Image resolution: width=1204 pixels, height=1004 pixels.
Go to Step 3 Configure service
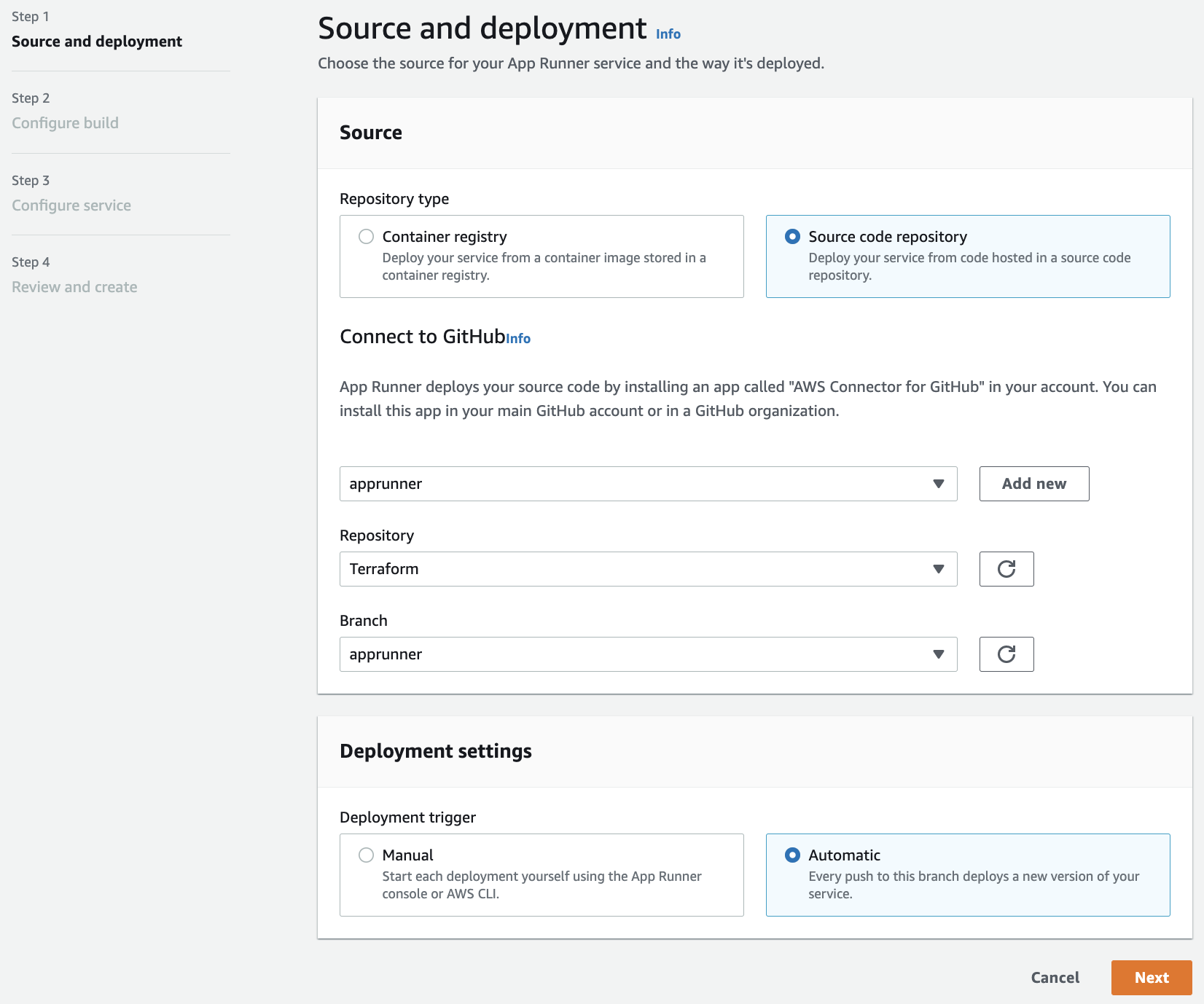pyautogui.click(x=71, y=205)
